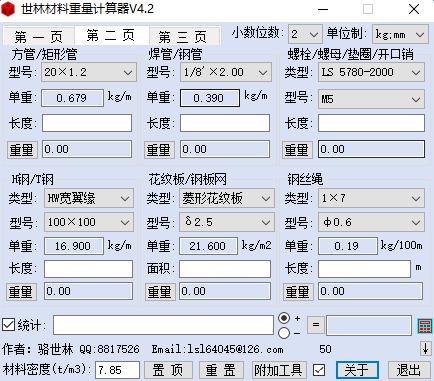The image size is (434, 381).
Task: Switch to 第三页 tab
Action: pyautogui.click(x=184, y=37)
